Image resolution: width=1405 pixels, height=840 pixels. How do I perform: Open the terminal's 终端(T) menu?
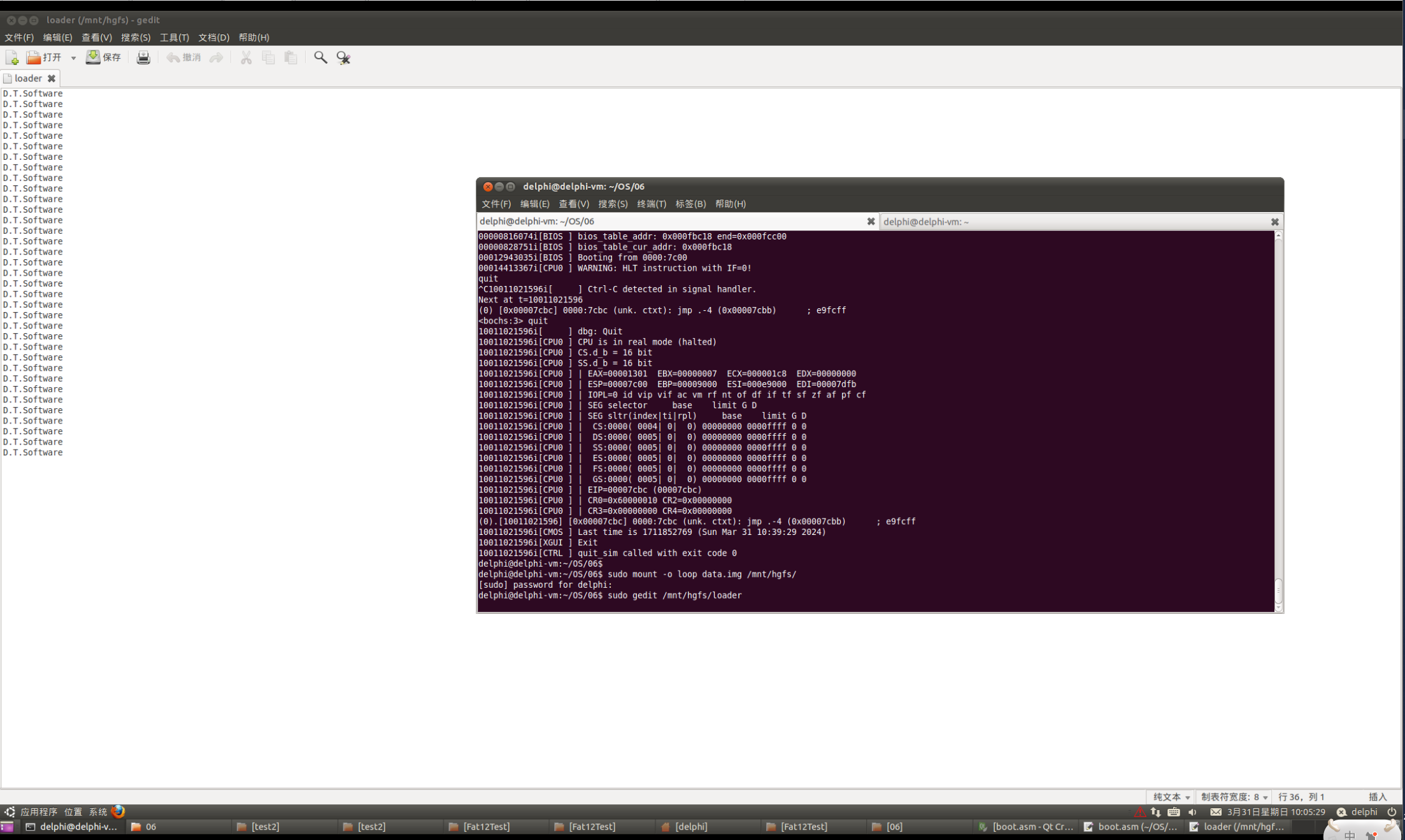pos(651,204)
